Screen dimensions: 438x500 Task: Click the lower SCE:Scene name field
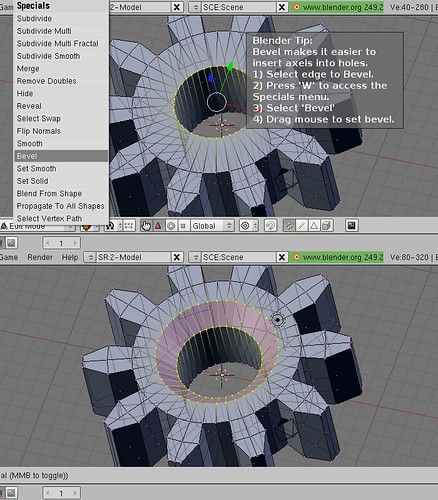coord(239,257)
